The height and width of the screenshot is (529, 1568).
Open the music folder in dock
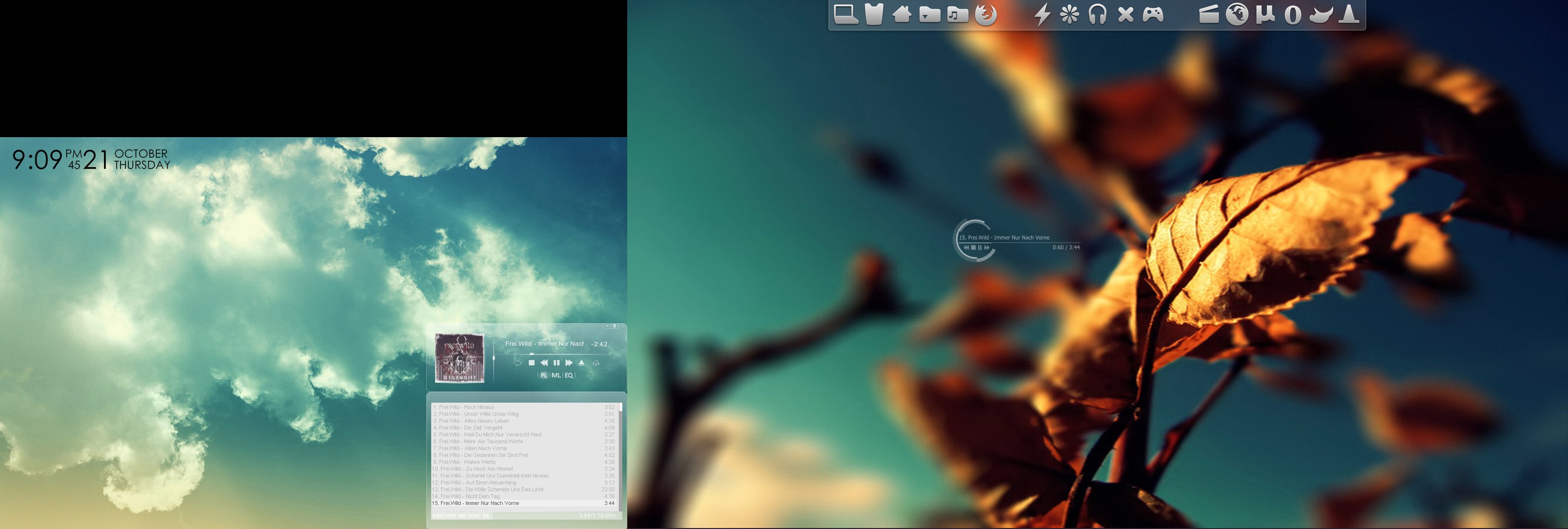click(957, 14)
